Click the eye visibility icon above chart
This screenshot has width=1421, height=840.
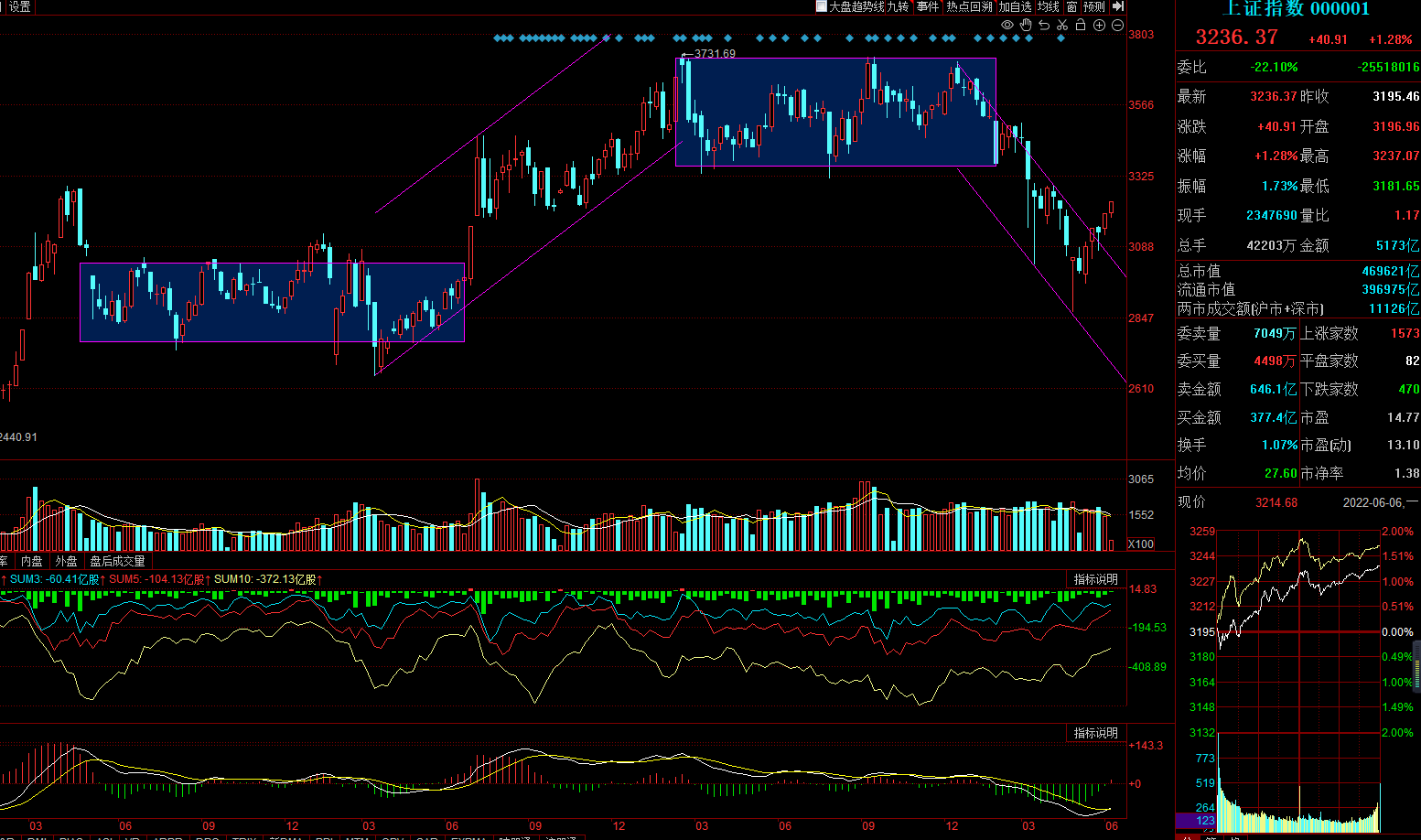(x=1007, y=26)
